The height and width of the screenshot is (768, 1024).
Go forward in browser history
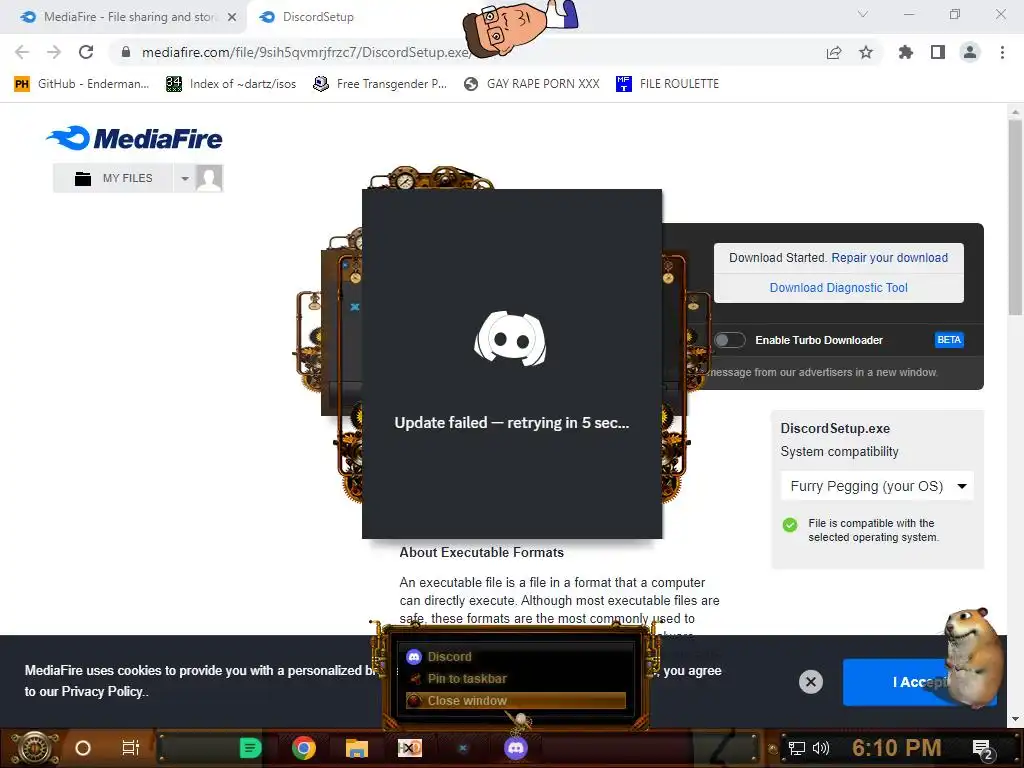(x=54, y=52)
